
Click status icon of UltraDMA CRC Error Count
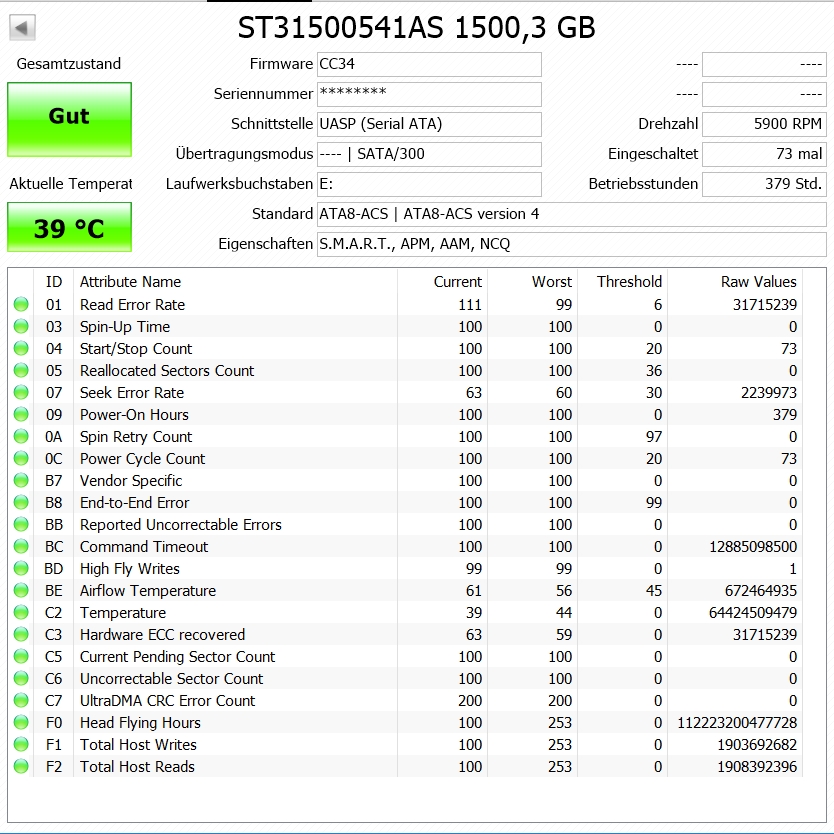[x=21, y=700]
